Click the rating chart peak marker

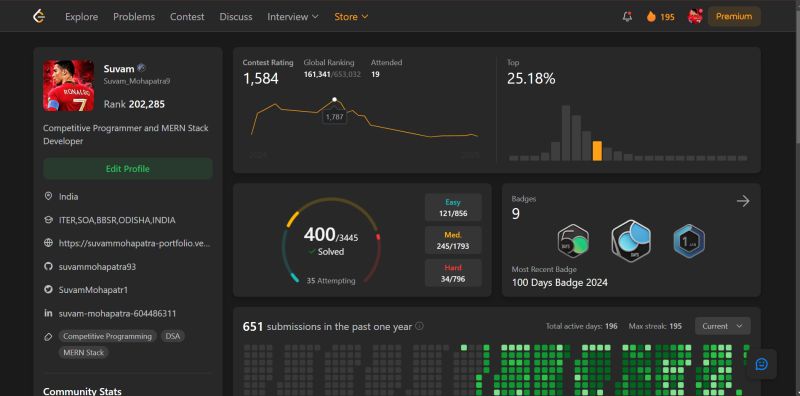[x=334, y=100]
